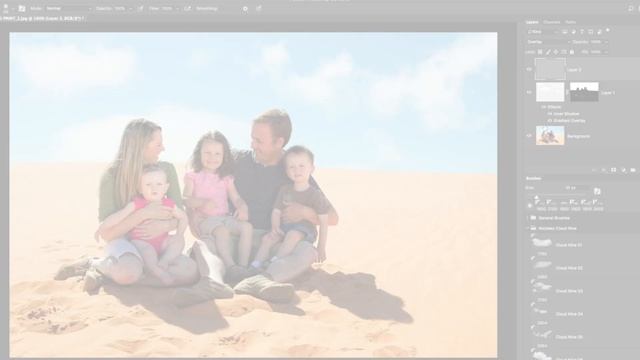Viewport: 640px width, 360px height.
Task: Filter layers by adjustment layers icon
Action: coord(573,31)
